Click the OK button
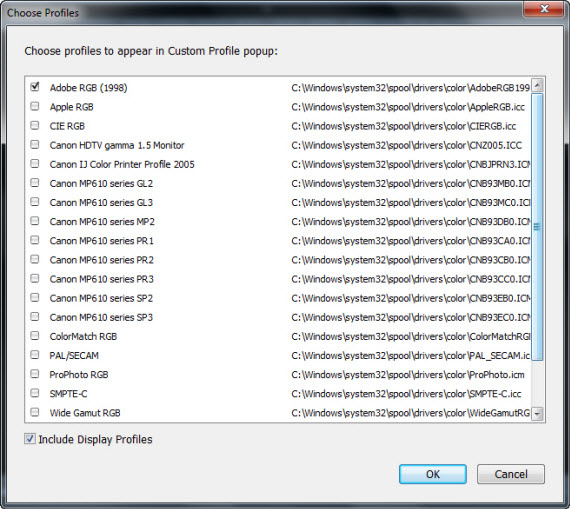Viewport: 570px width, 509px height. pos(433,474)
